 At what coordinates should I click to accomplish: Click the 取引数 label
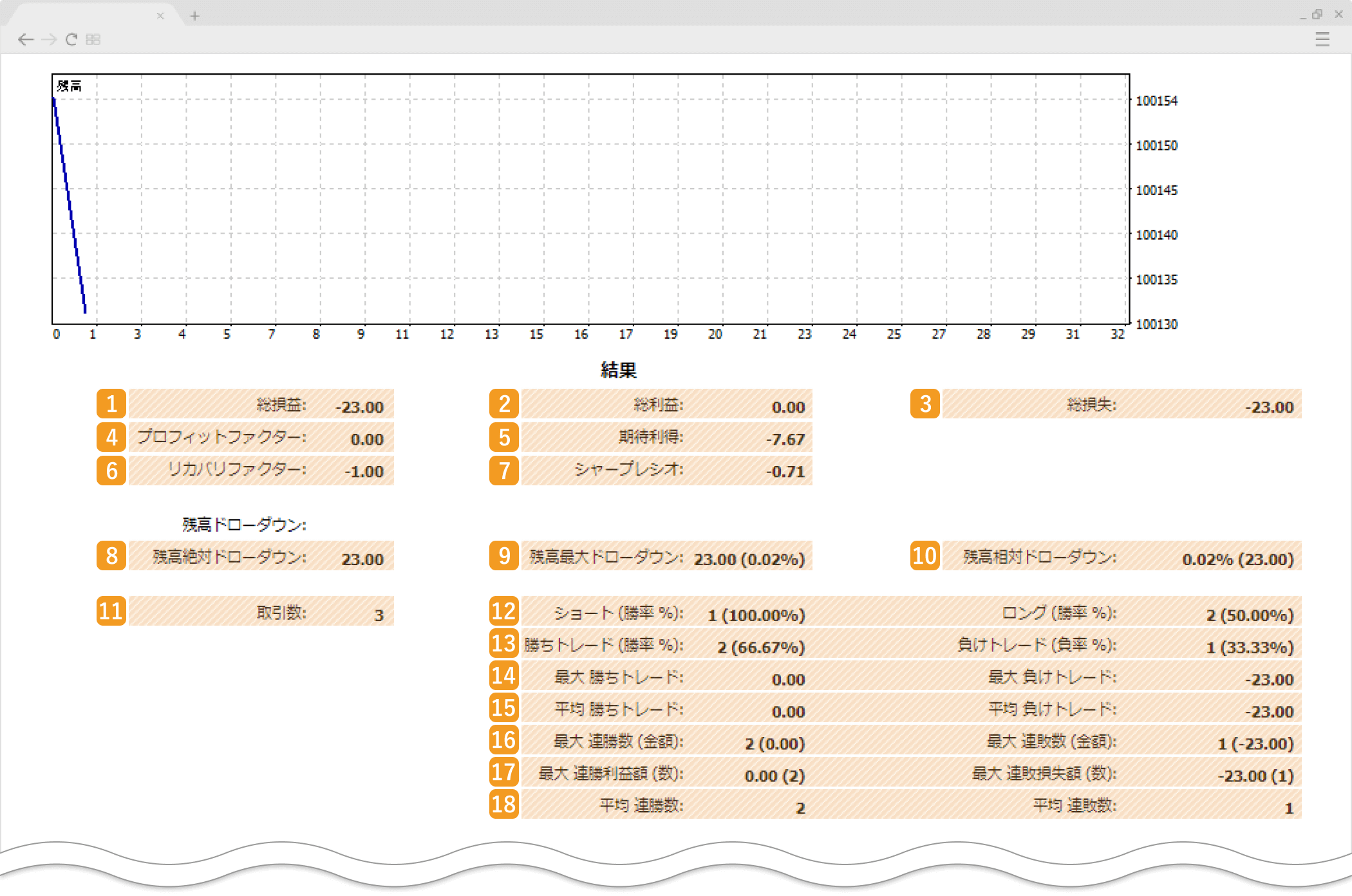(281, 612)
